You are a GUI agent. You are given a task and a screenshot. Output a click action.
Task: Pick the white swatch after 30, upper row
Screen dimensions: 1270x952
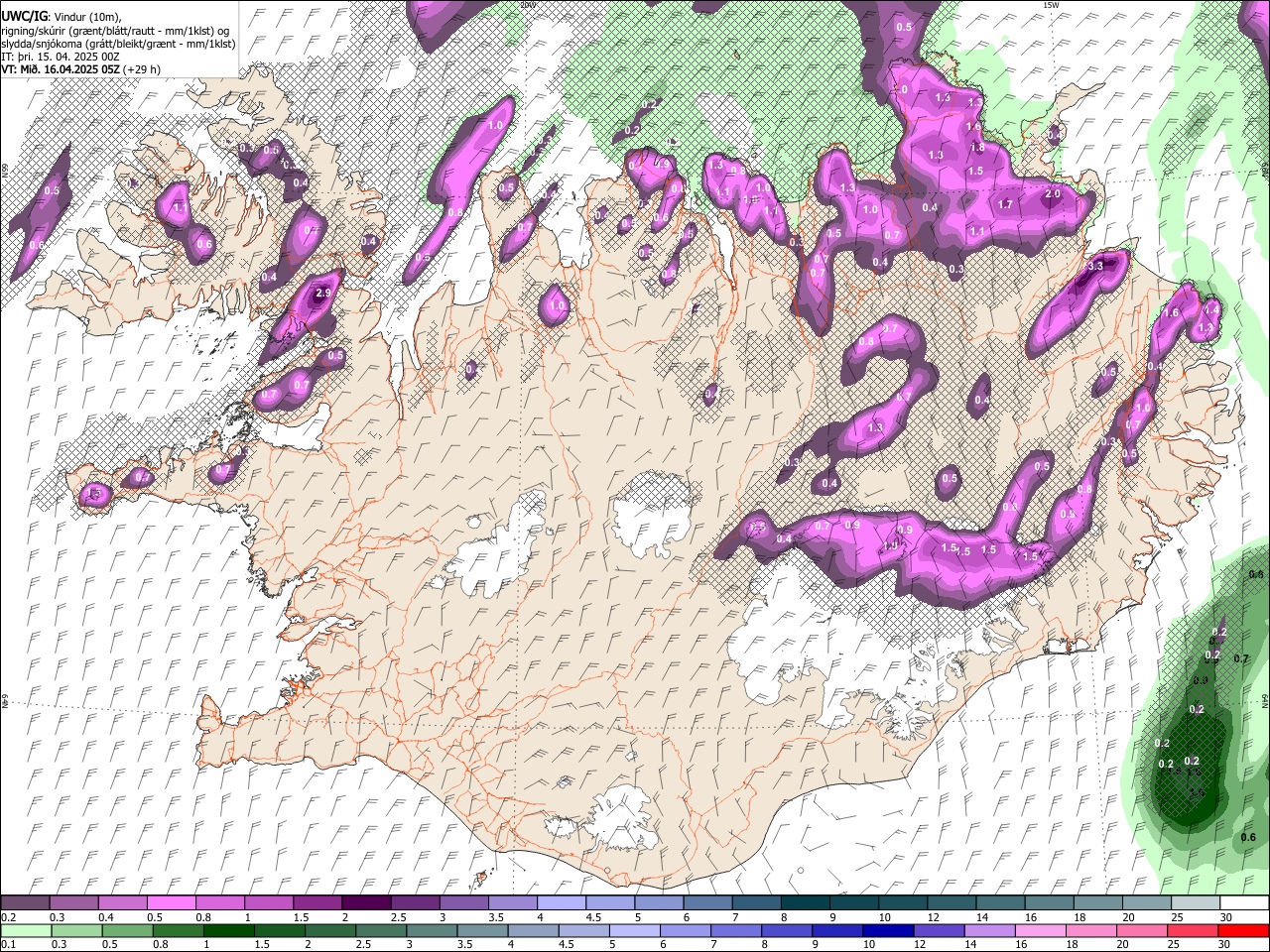tap(1244, 903)
